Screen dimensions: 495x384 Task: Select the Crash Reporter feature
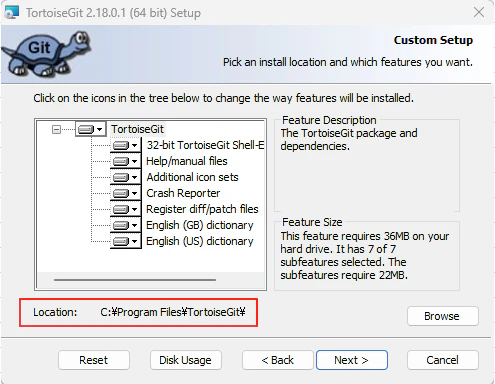183,193
